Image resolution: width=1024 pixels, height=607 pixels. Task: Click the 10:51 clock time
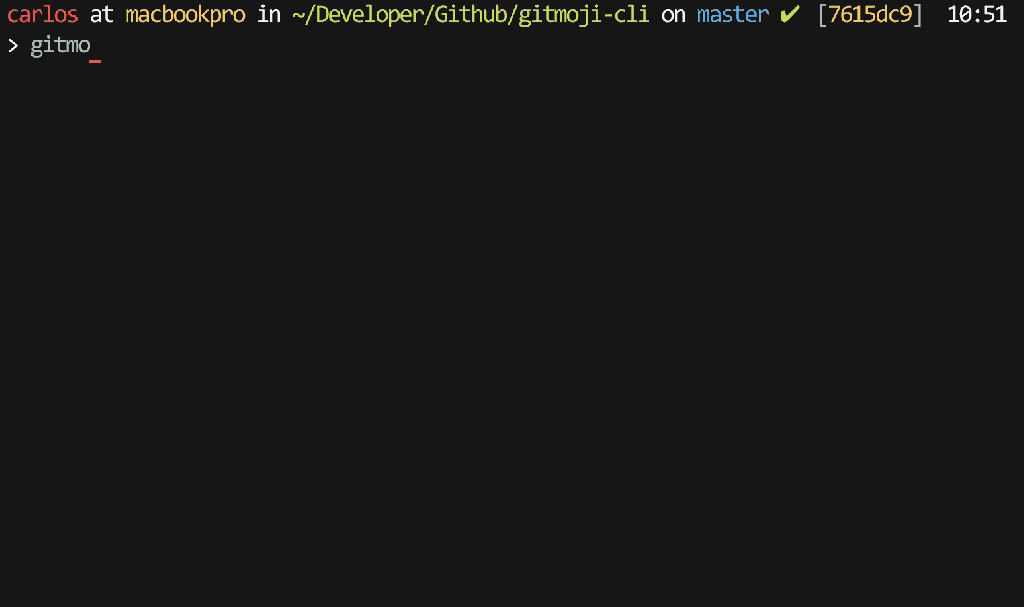[x=977, y=15]
